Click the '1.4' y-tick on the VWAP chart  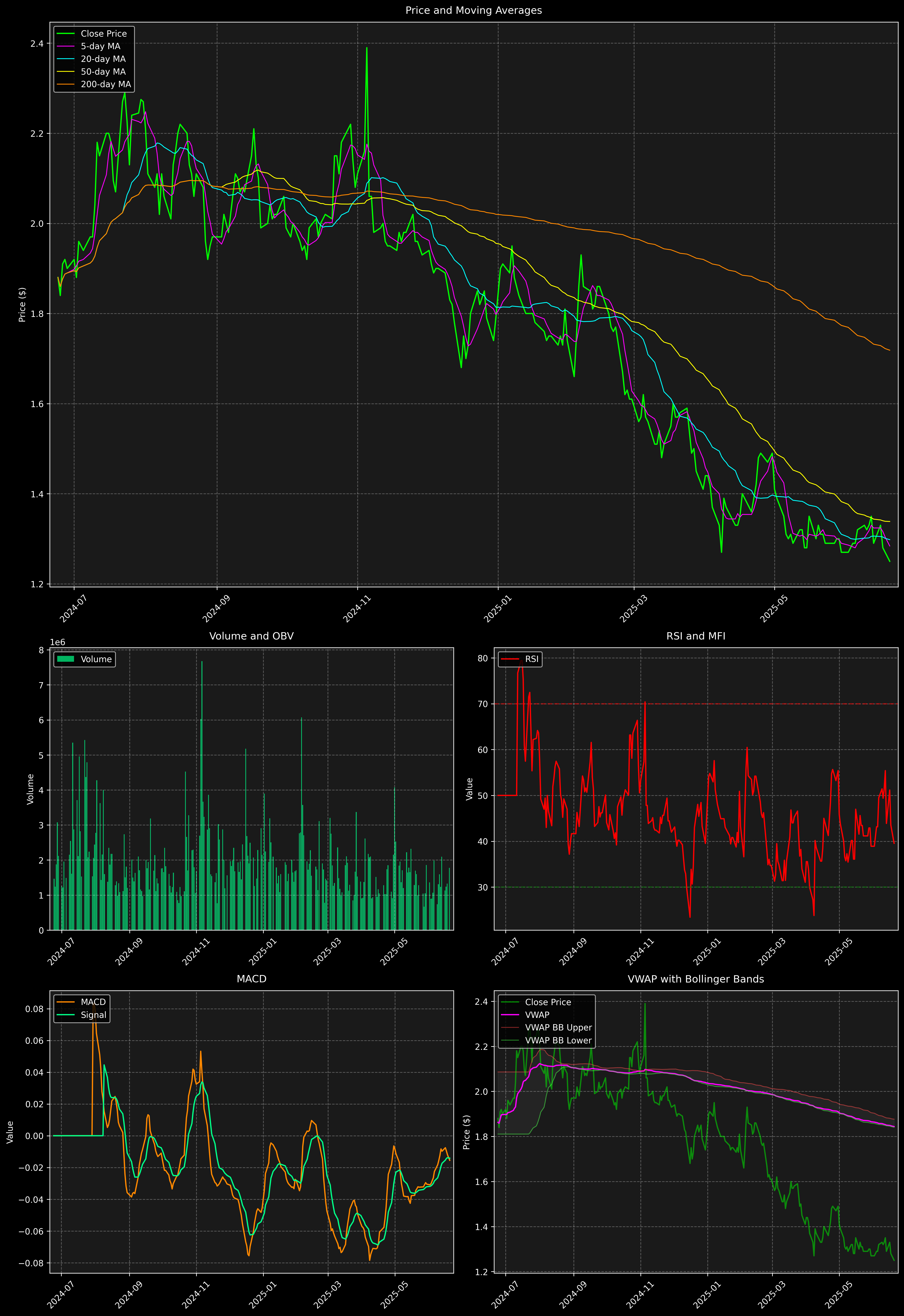(482, 1227)
